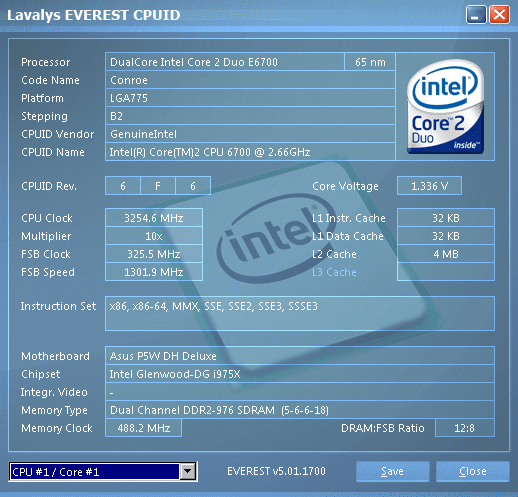Select the processor name DualCore Intel Core 2 Duo E6700
This screenshot has width=518, height=497.
(x=225, y=62)
